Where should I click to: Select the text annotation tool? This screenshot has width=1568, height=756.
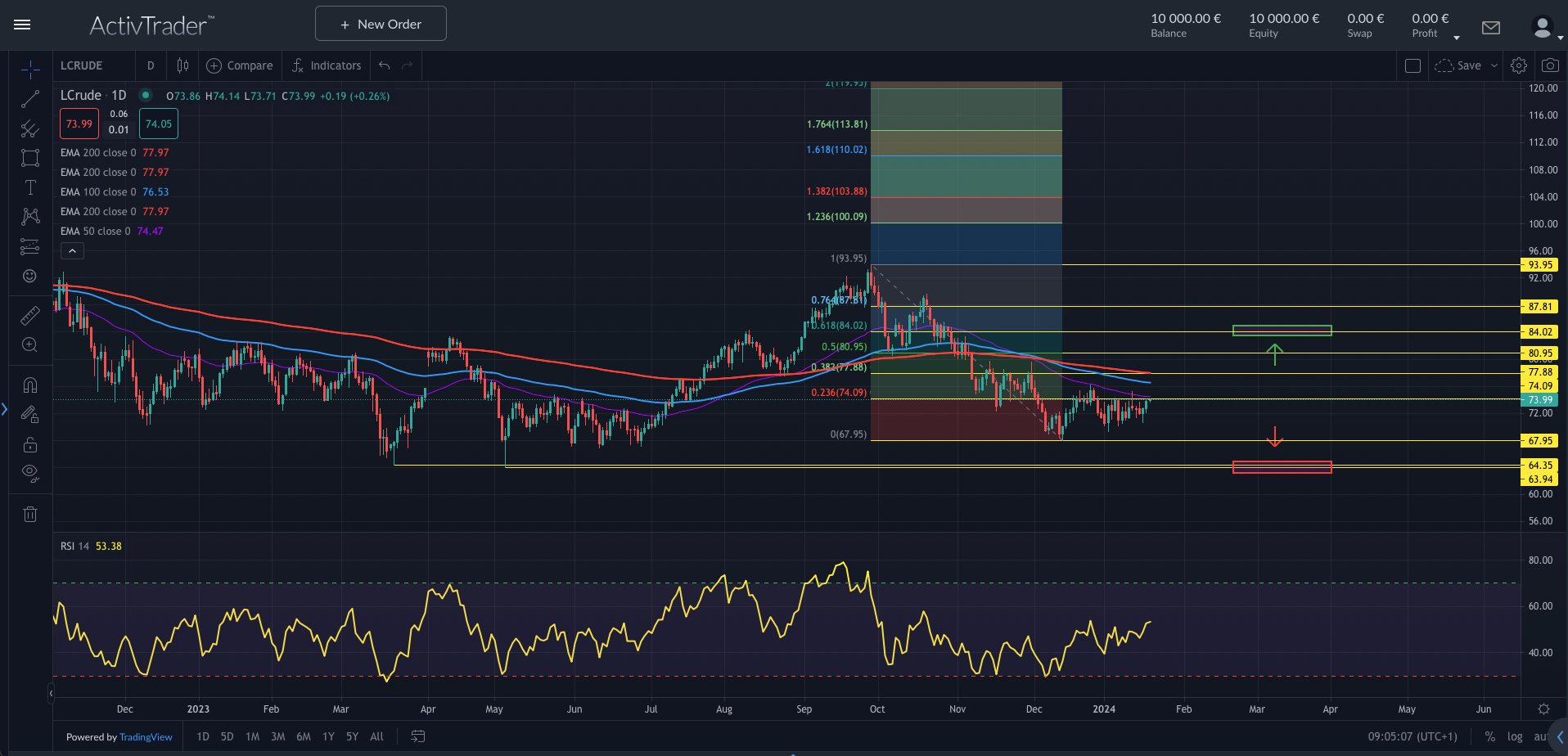(30, 187)
